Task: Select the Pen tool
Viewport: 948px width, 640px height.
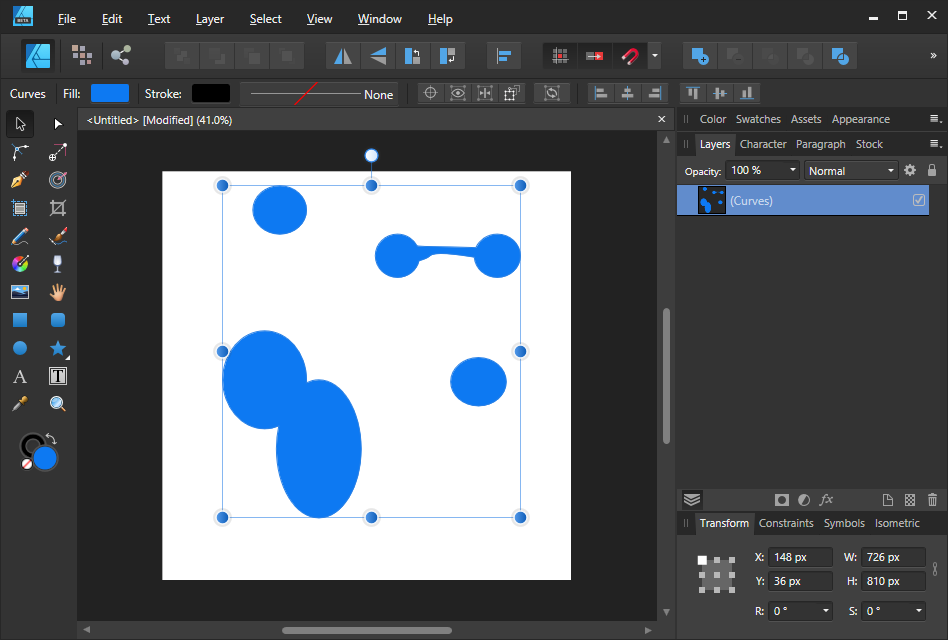Action: (x=19, y=180)
